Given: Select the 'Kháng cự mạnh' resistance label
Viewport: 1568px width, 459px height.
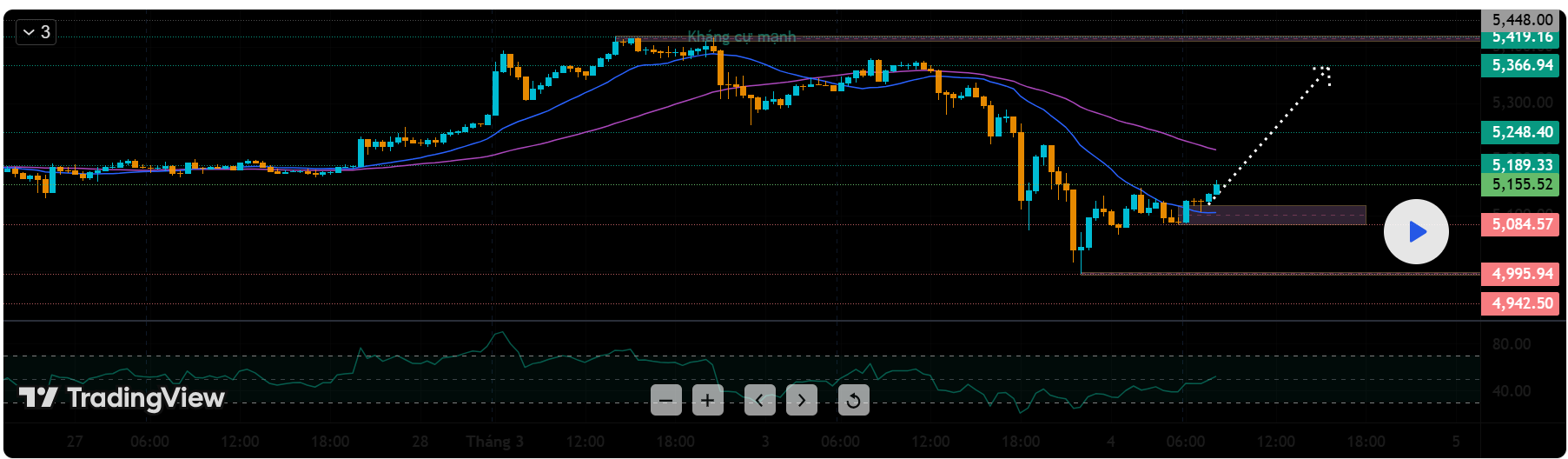Looking at the screenshot, I should click(741, 37).
